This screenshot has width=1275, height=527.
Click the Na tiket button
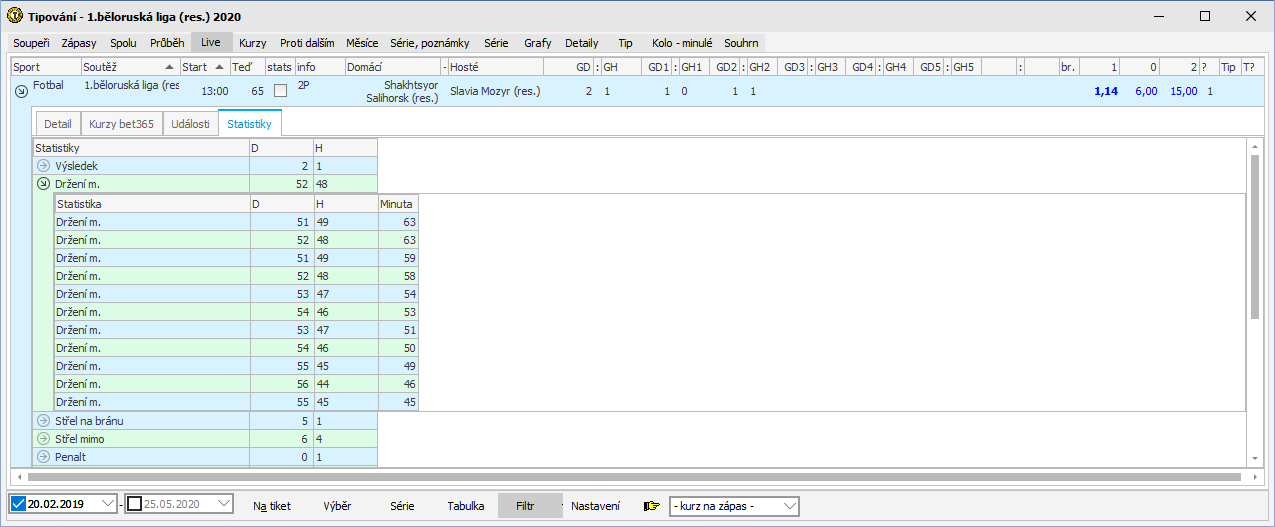(272, 506)
